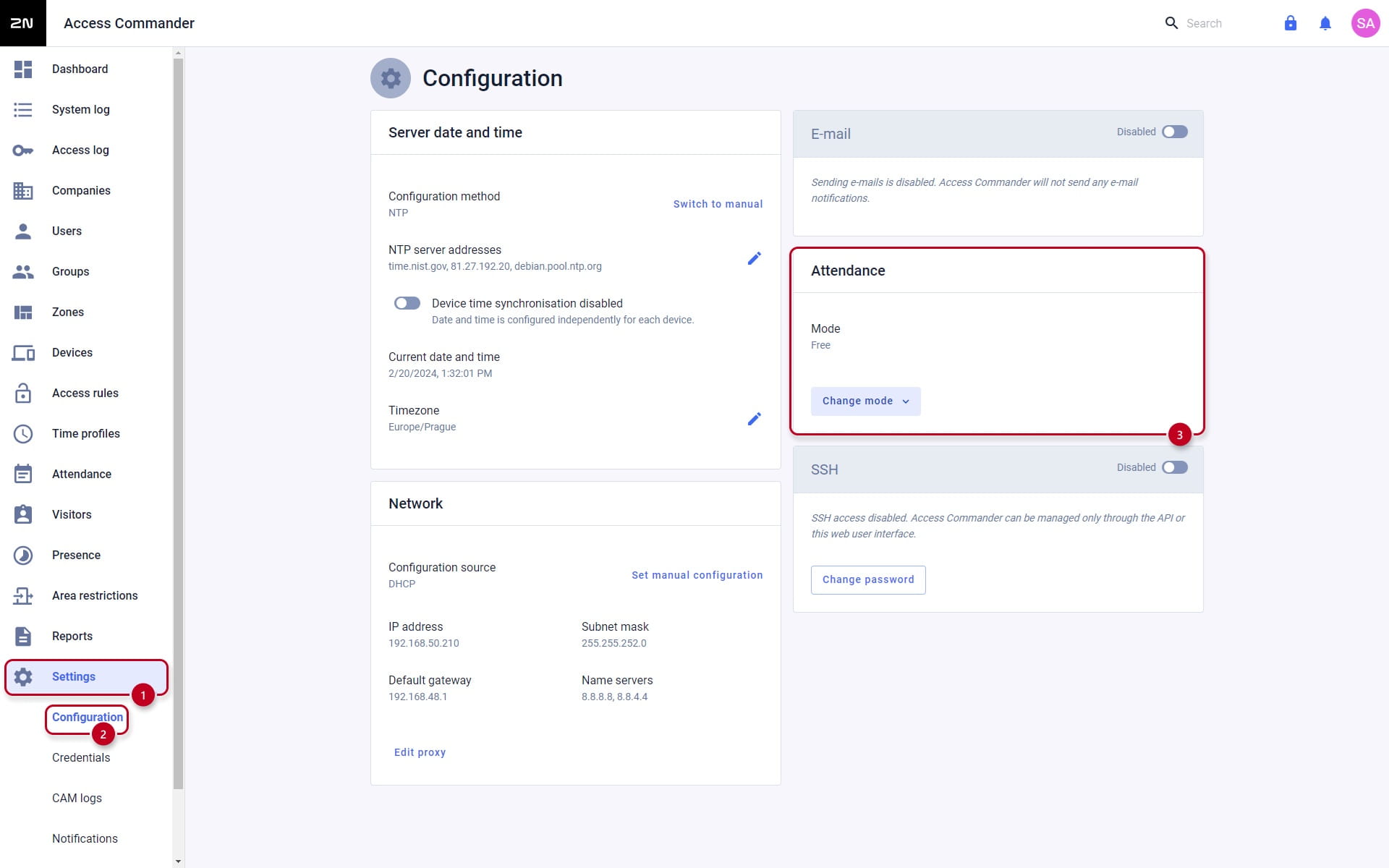Click Edit proxy button
Viewport: 1389px width, 868px height.
click(420, 752)
